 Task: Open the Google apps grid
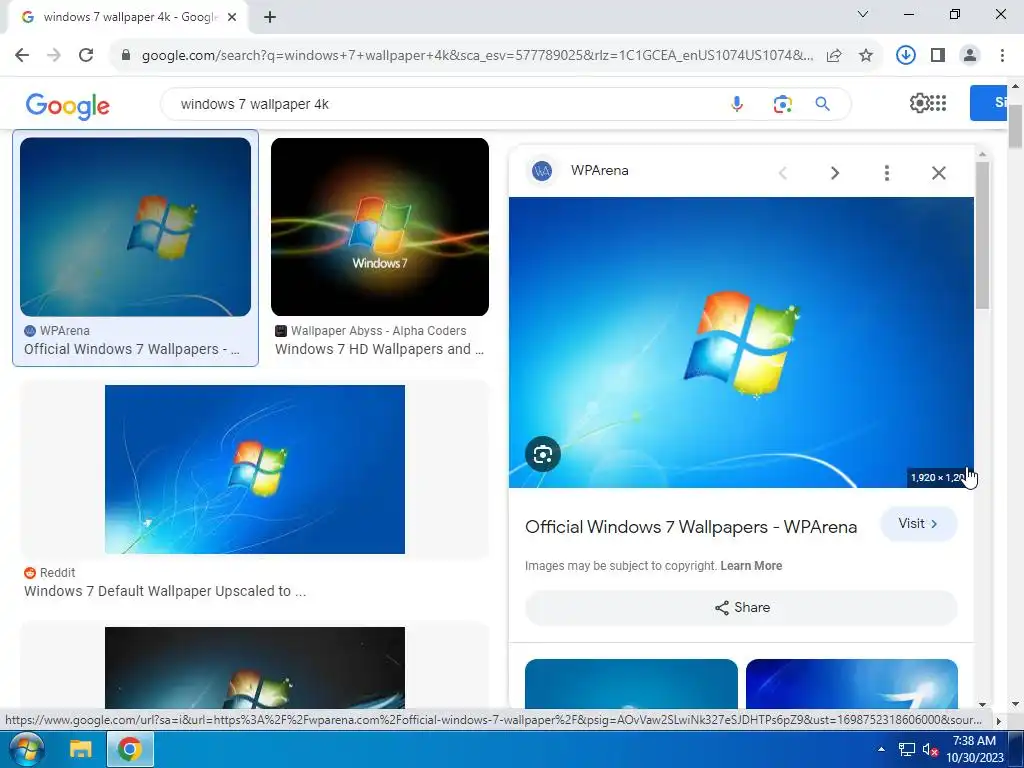pos(938,103)
